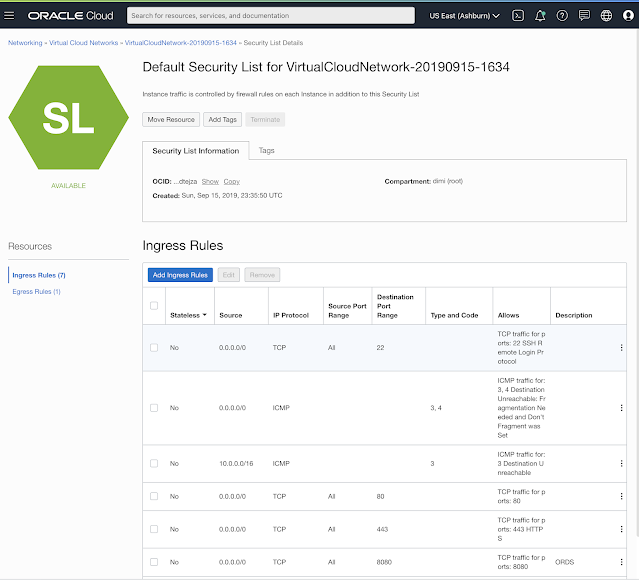639x580 pixels.
Task: Click the Edit ingress rule button
Action: pos(229,275)
